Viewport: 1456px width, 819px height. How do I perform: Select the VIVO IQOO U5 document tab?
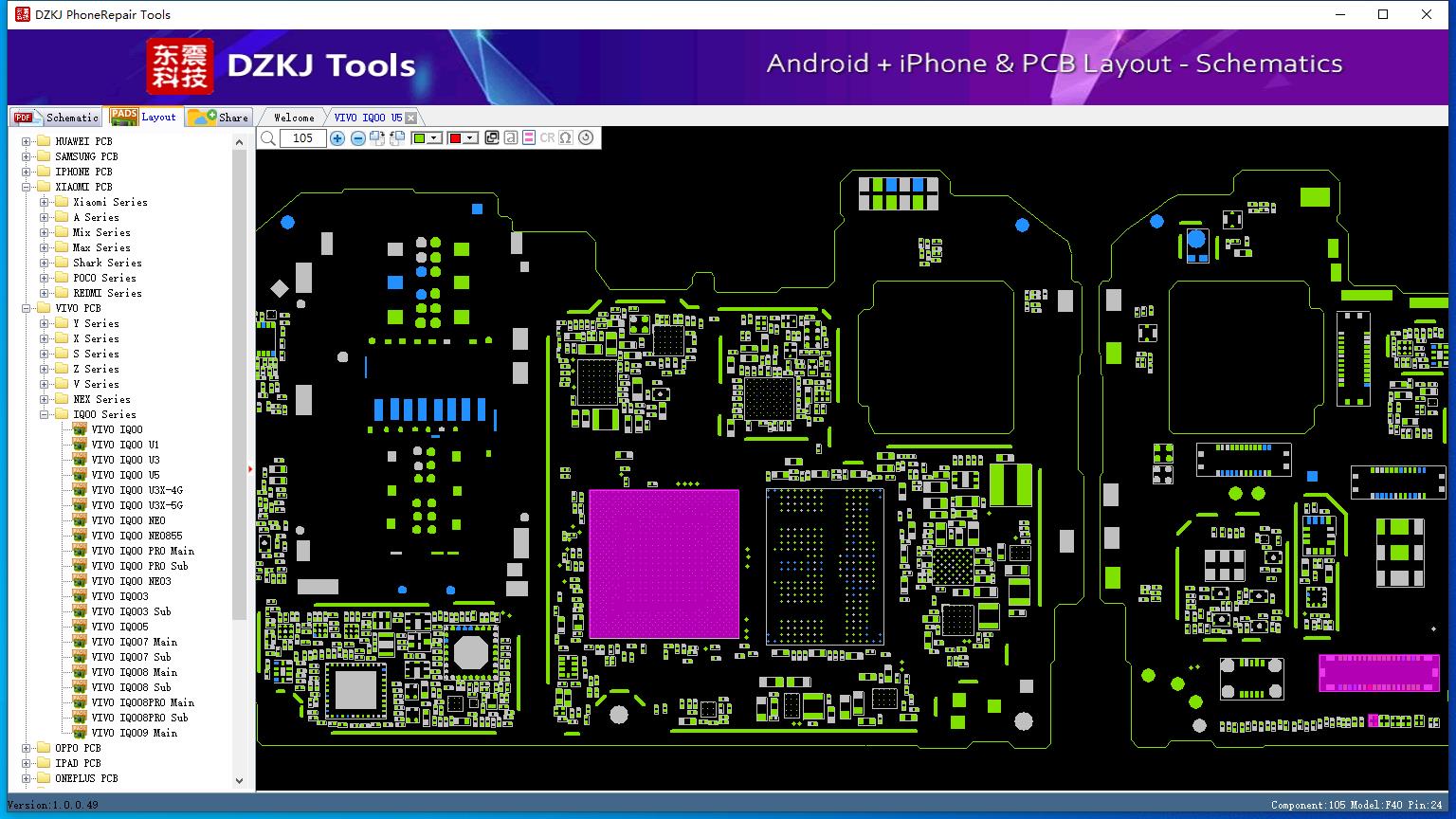368,118
